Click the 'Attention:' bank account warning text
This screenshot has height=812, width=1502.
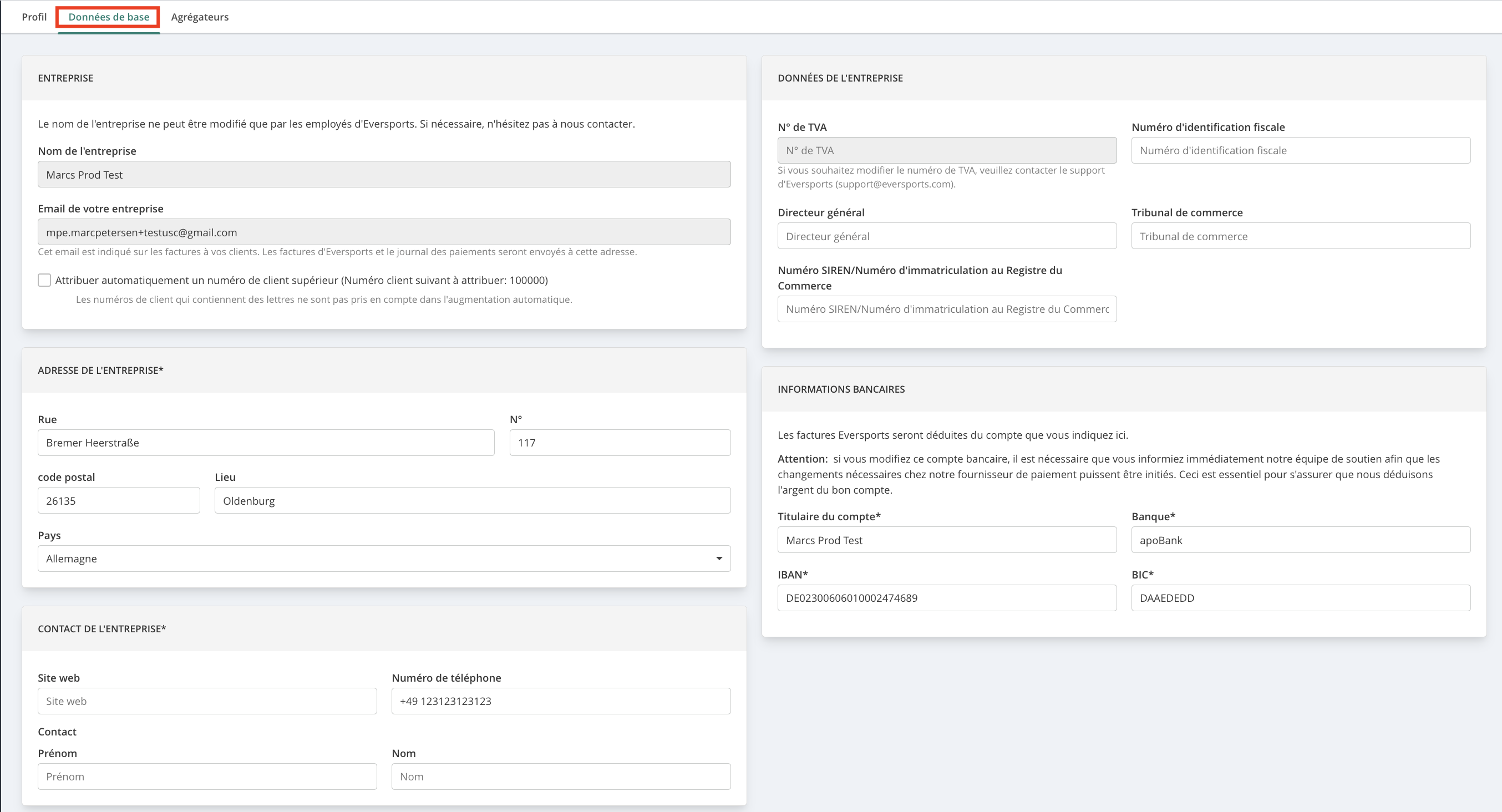click(x=1108, y=474)
